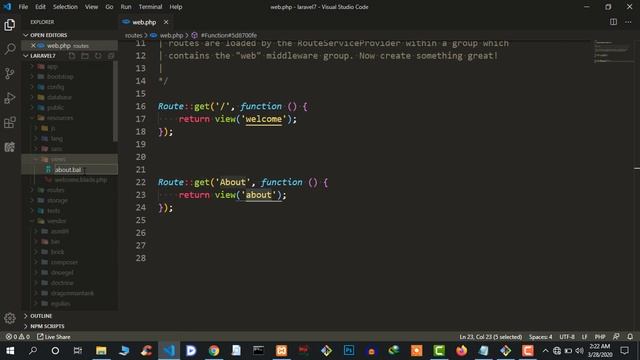Open the Run menu
Viewport: 640px width, 360px height.
tap(126, 7)
